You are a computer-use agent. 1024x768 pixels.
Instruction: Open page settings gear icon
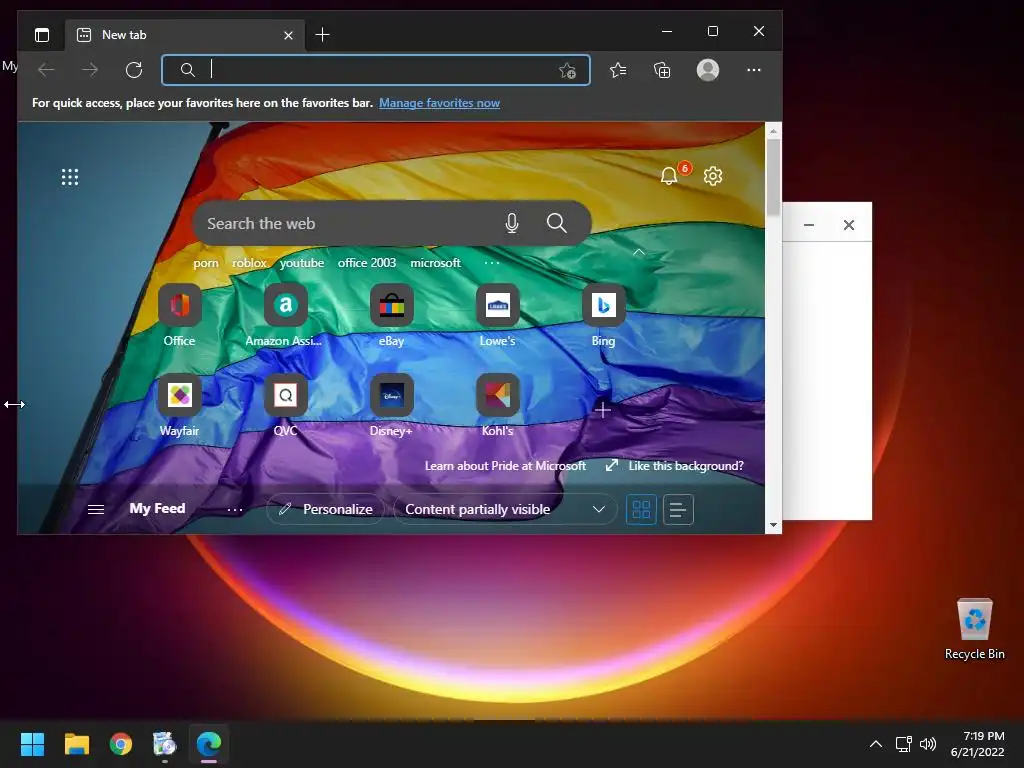[713, 176]
